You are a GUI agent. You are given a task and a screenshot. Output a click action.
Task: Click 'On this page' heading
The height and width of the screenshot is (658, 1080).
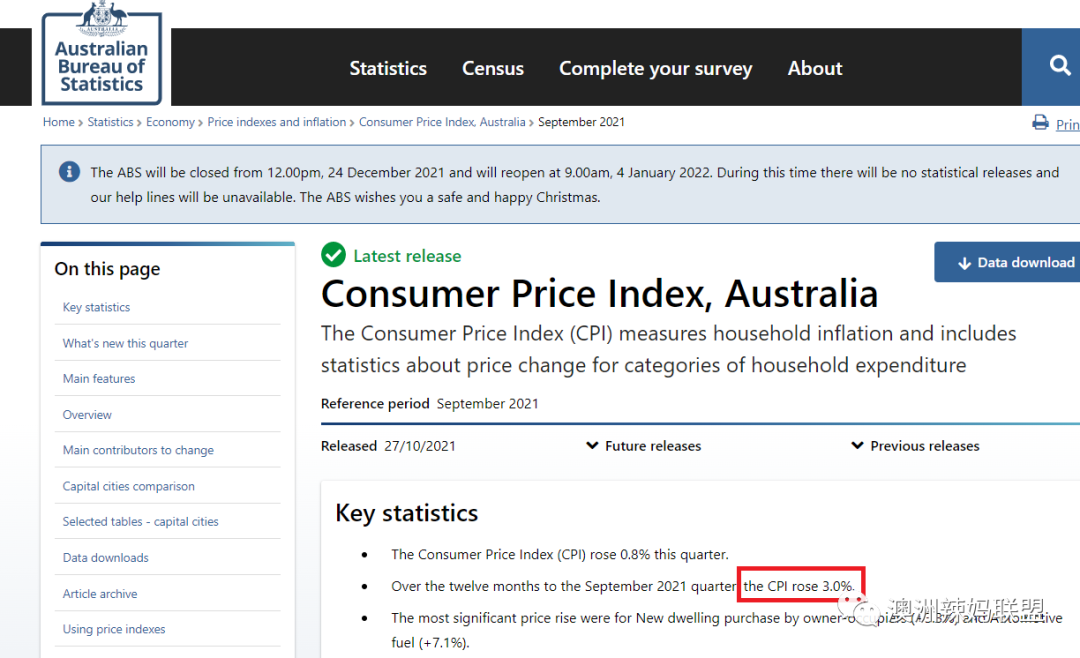coord(107,269)
